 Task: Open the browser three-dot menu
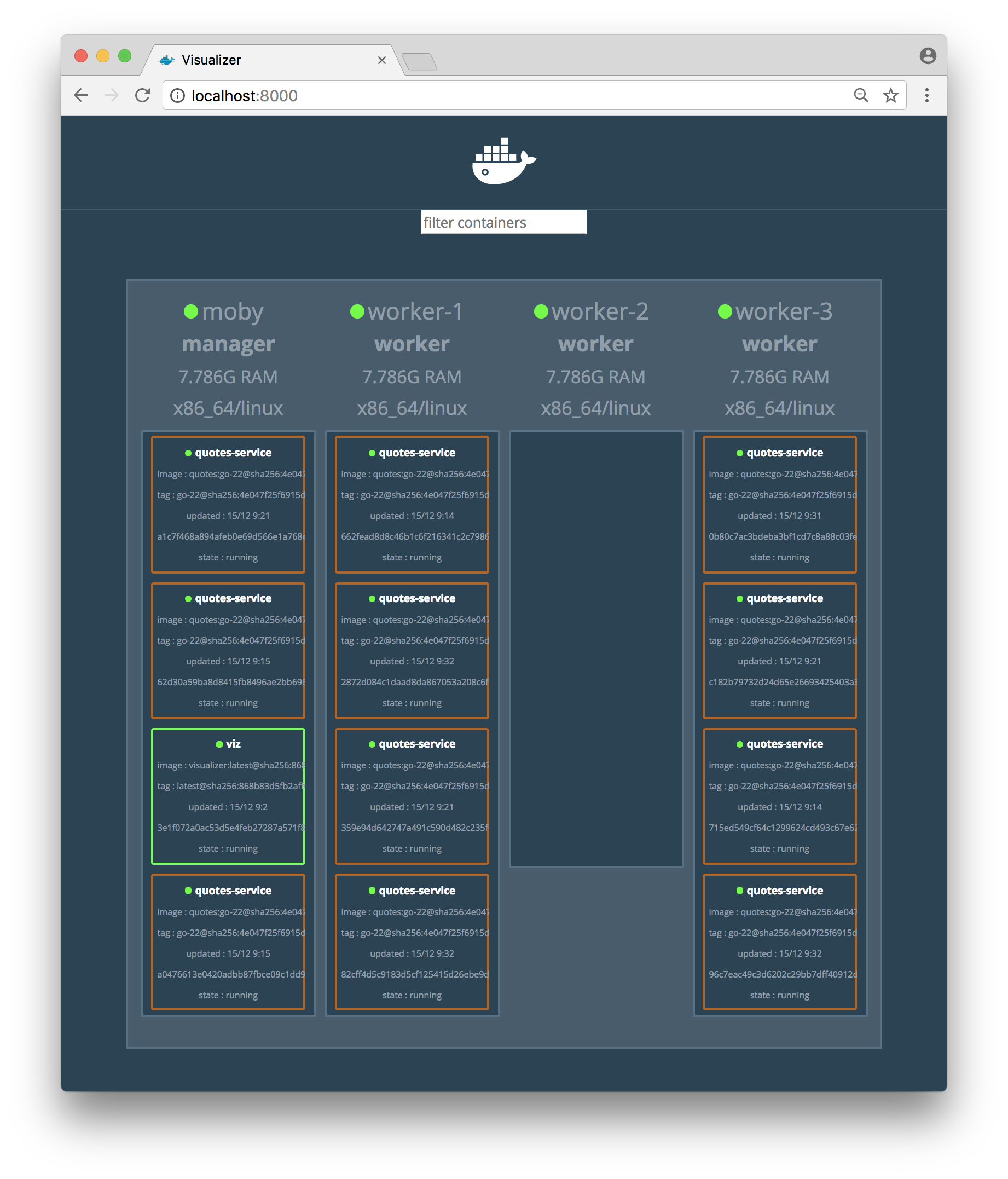(926, 95)
